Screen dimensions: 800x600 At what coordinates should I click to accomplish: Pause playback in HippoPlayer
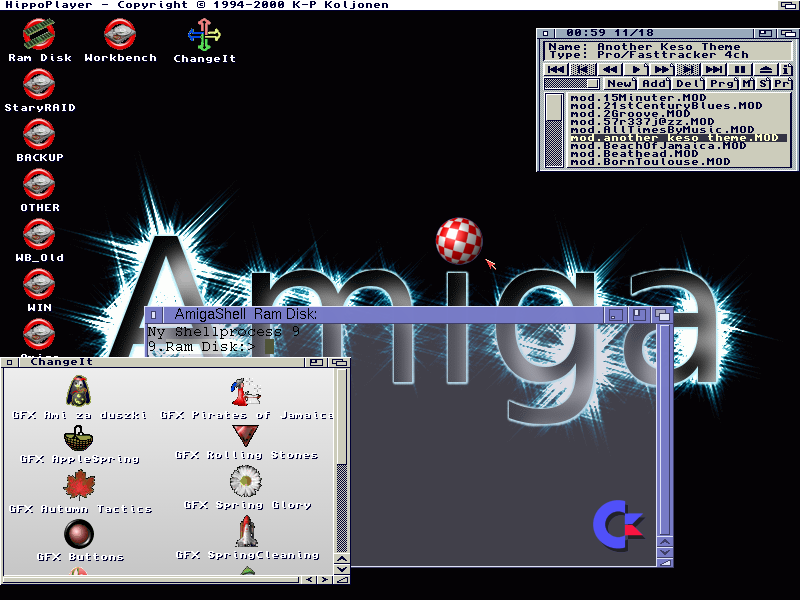click(740, 69)
